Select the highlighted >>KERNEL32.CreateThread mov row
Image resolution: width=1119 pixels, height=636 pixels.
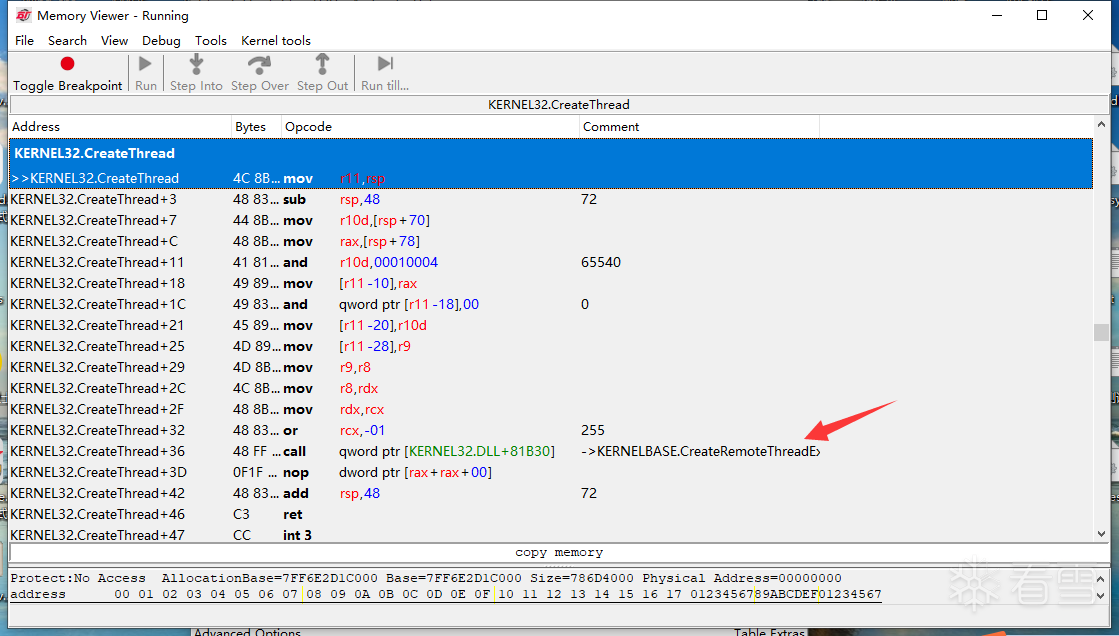tap(551, 178)
